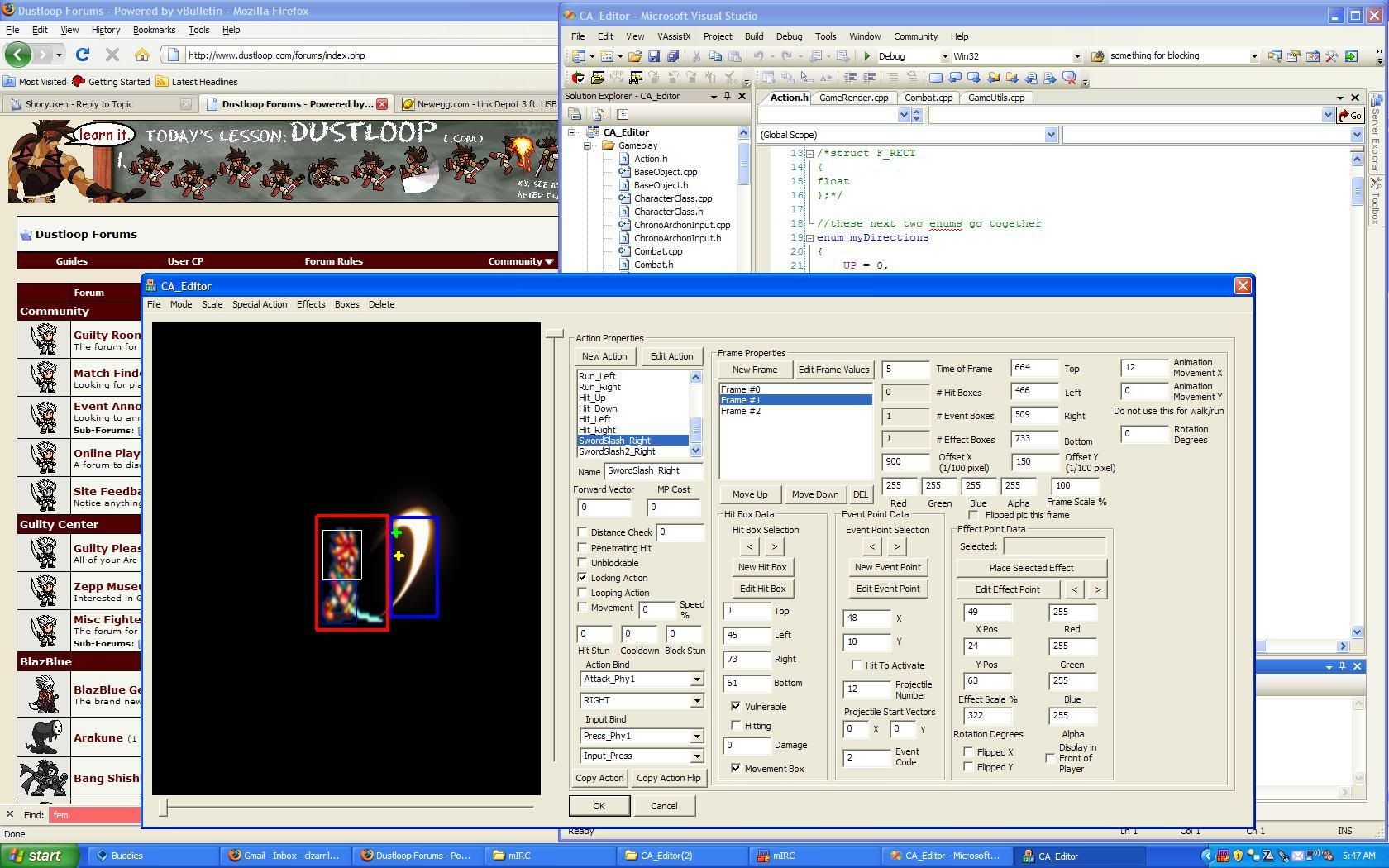Increase indent icon in text editor toolbar

[869, 78]
